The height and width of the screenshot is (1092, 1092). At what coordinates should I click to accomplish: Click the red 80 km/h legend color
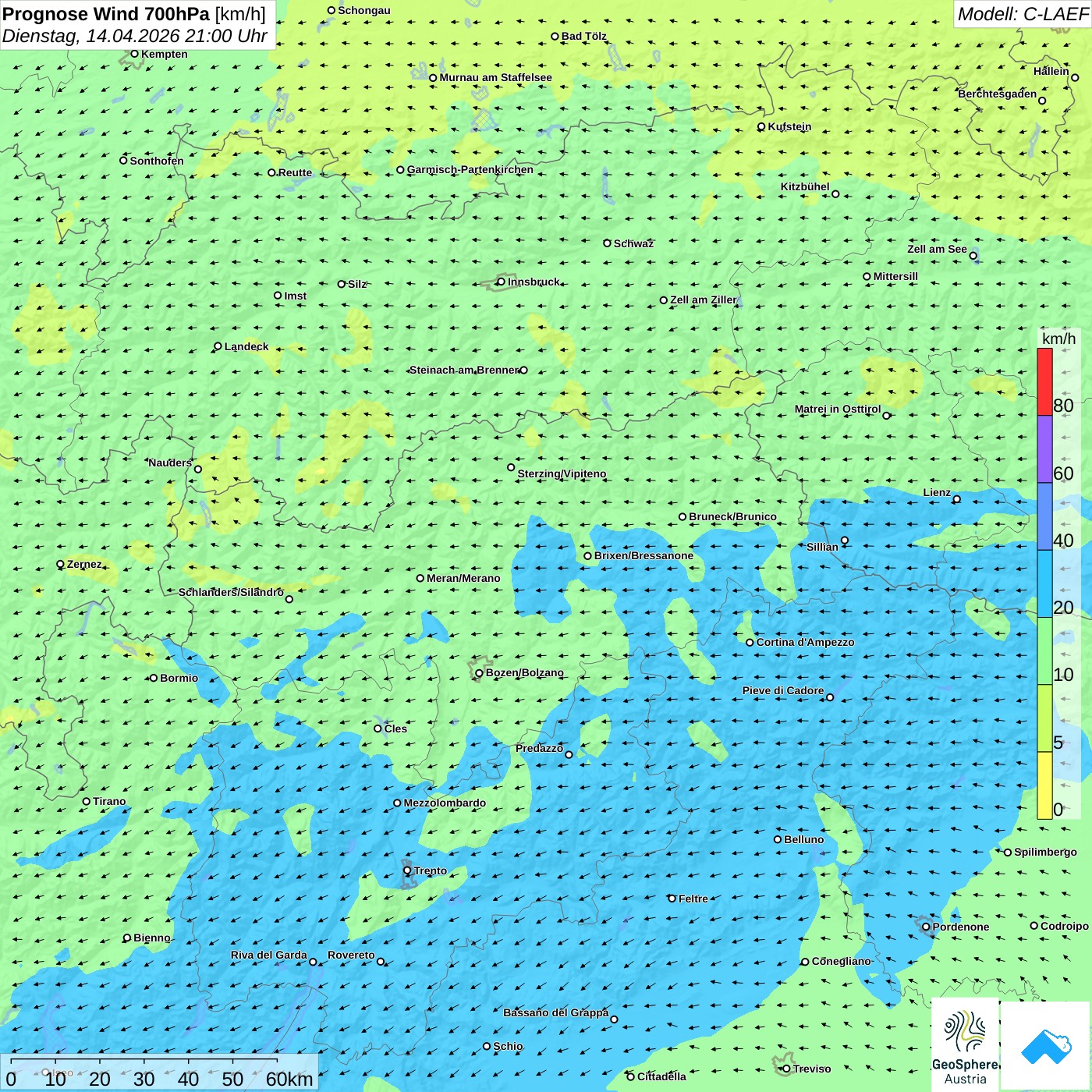click(1044, 381)
